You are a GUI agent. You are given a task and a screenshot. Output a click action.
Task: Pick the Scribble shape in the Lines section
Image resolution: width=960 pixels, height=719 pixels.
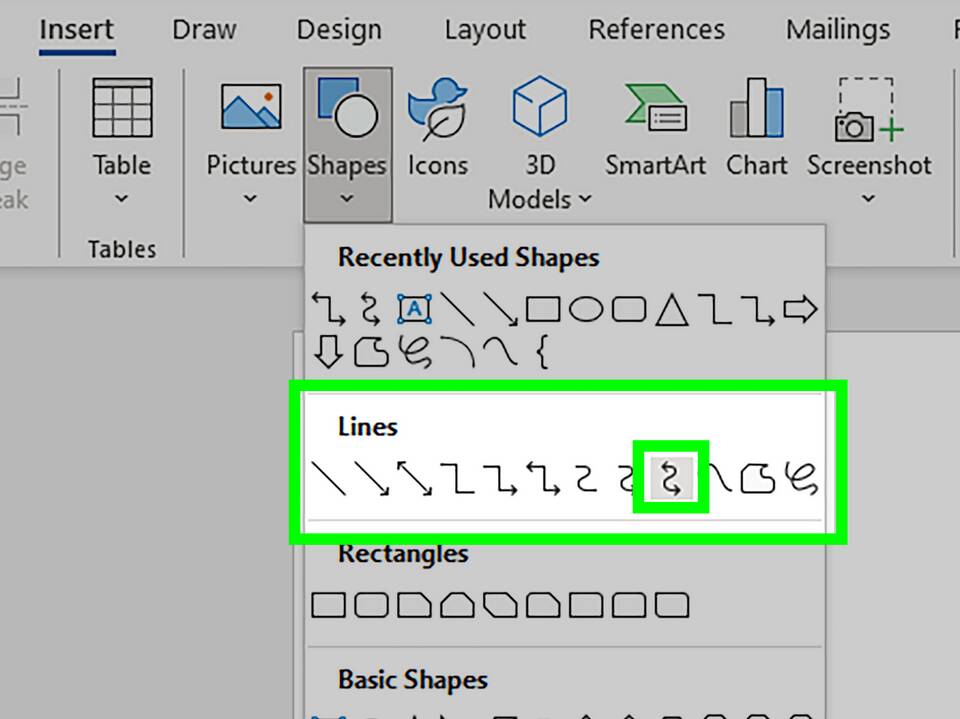pos(803,479)
